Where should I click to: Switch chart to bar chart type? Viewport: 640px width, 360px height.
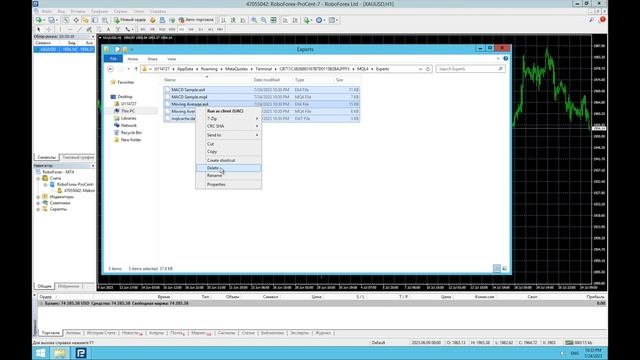223,20
